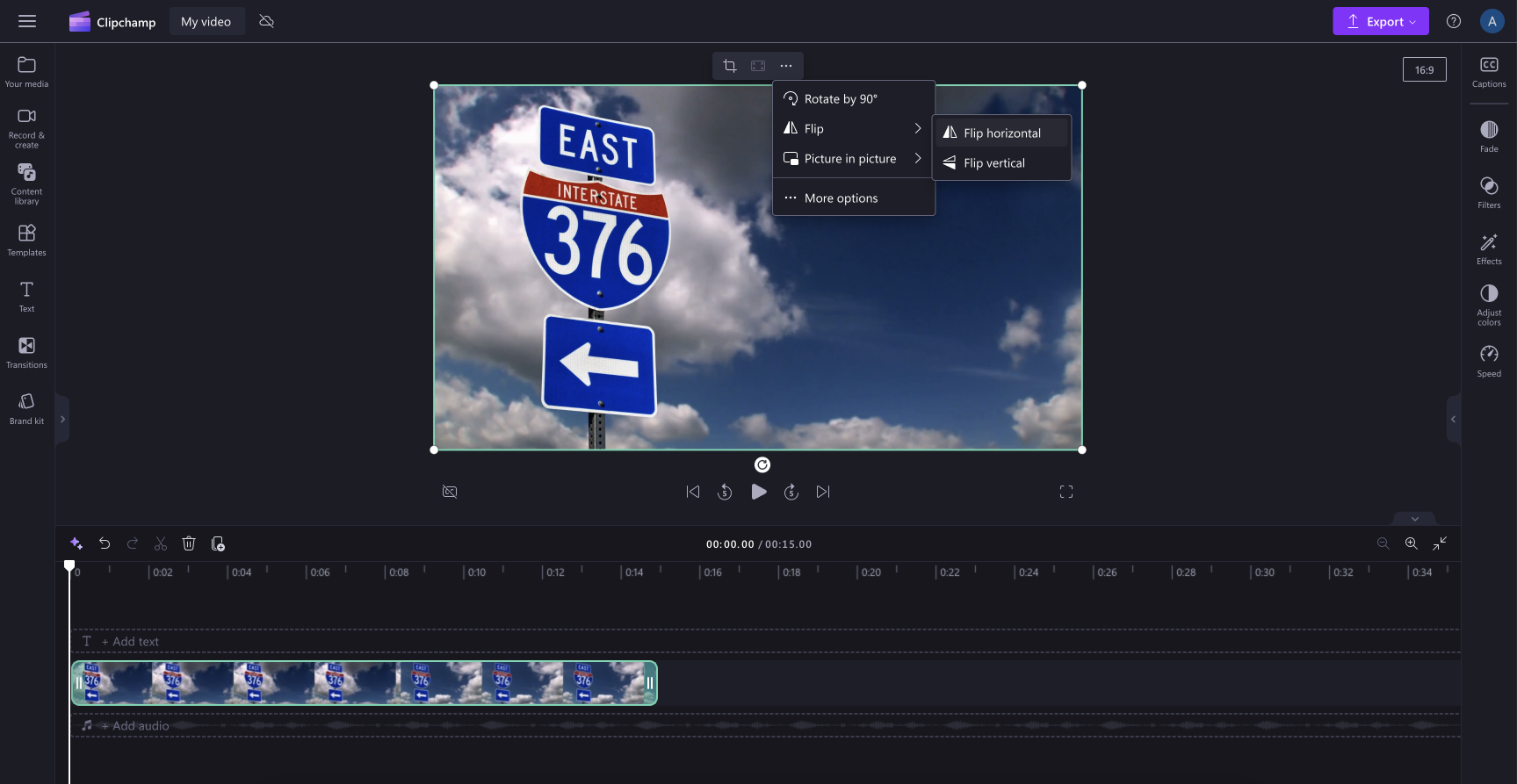The height and width of the screenshot is (784, 1517).
Task: Select the crop tool icon
Action: (729, 66)
